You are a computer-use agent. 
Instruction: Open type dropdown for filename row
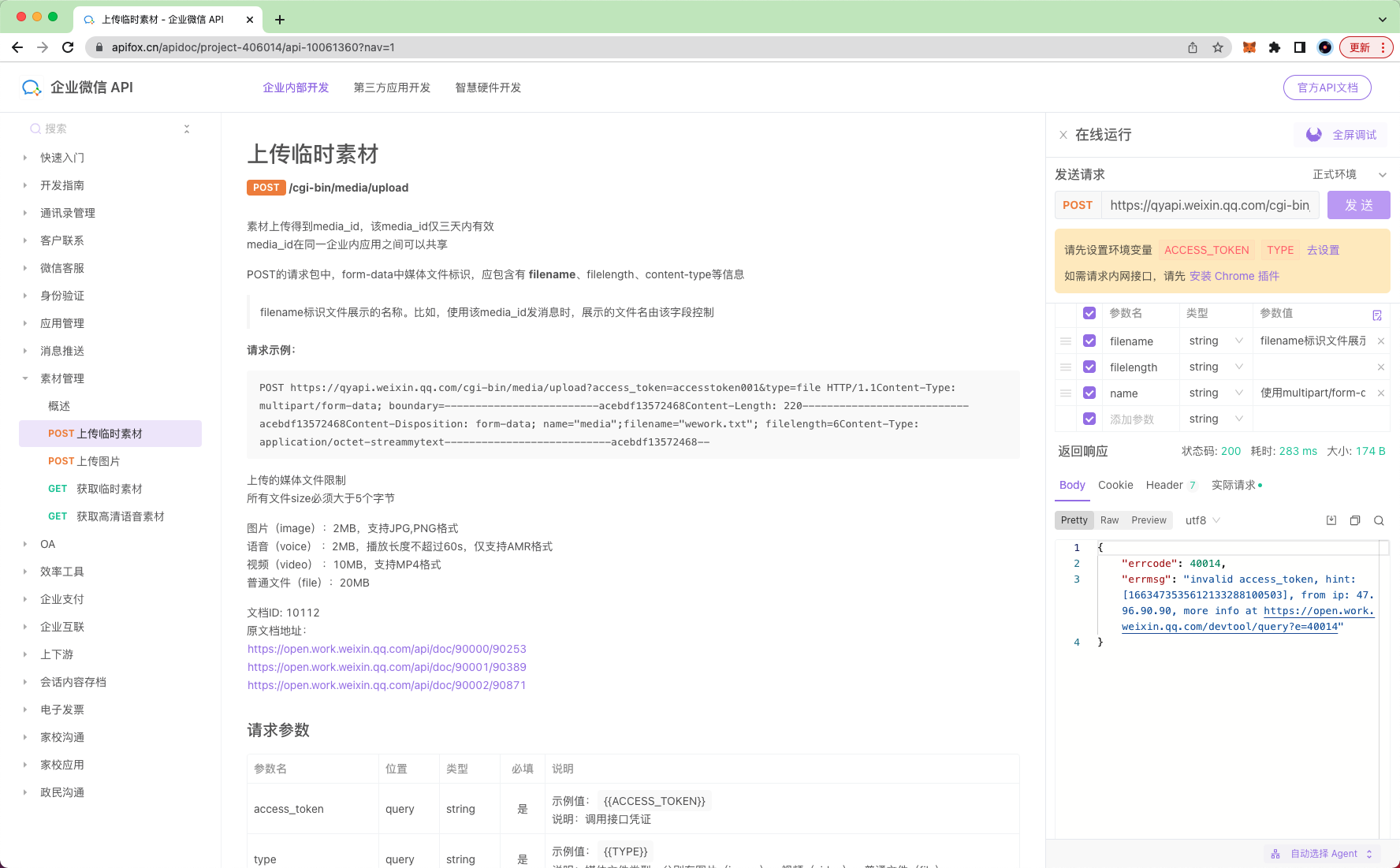[1216, 341]
